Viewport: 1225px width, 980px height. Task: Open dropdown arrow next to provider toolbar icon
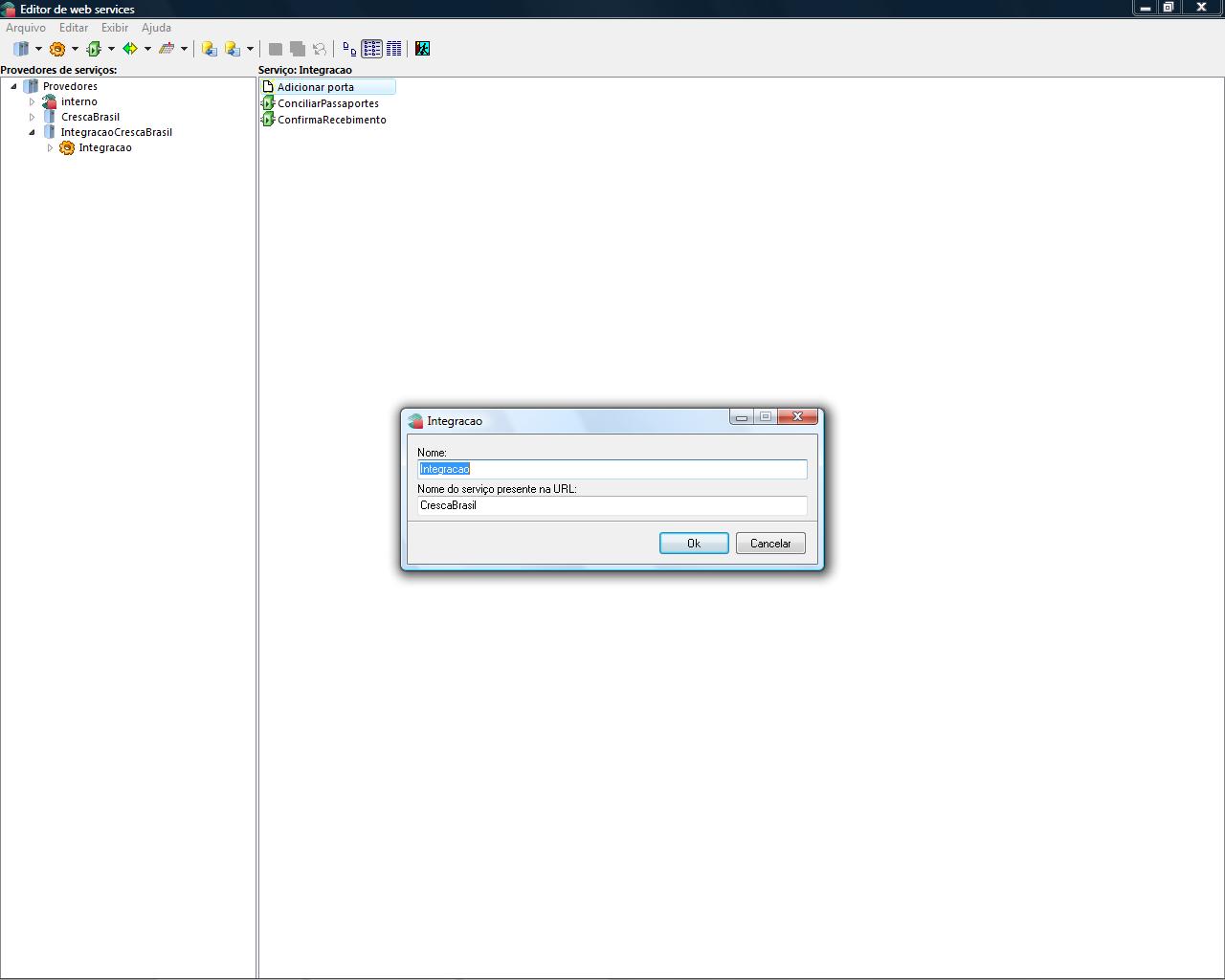click(38, 49)
